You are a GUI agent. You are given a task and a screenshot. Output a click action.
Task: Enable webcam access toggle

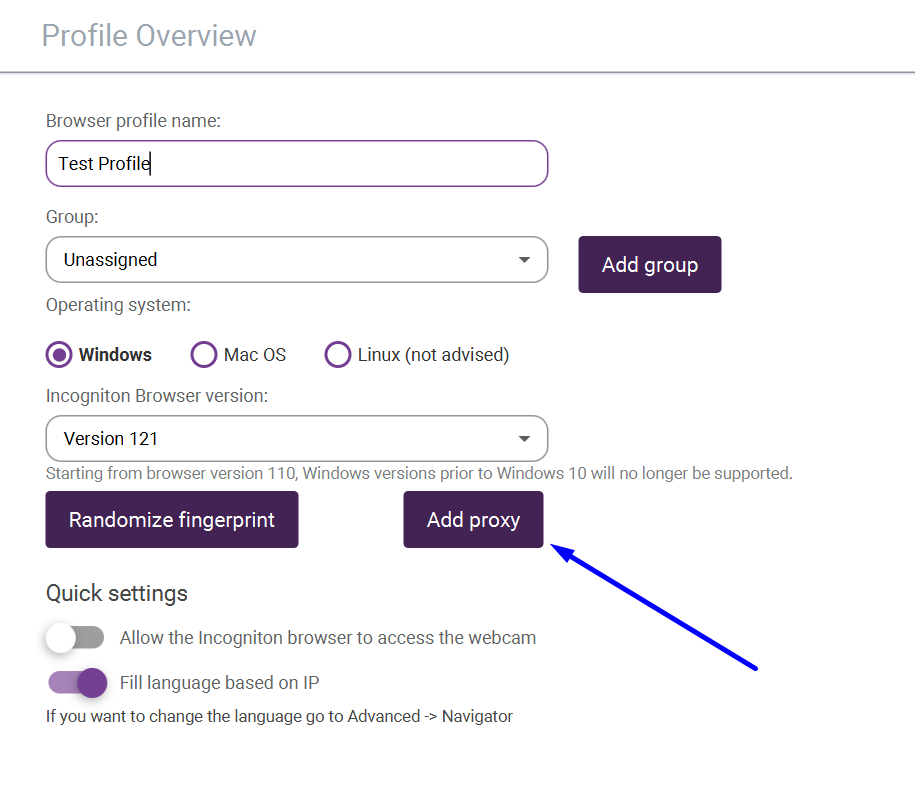pos(76,638)
